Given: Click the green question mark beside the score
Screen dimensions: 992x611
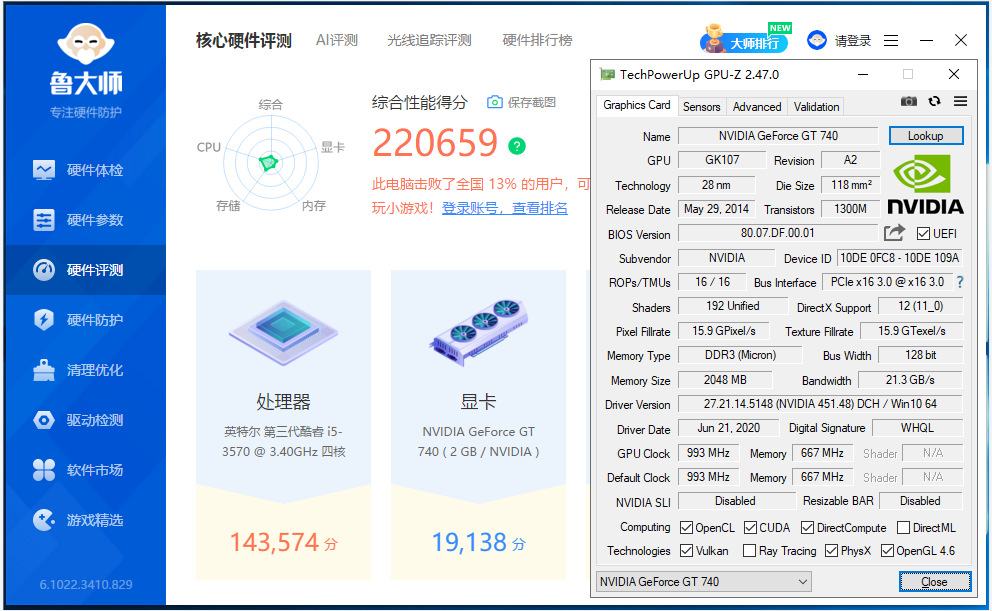Looking at the screenshot, I should pos(517,146).
